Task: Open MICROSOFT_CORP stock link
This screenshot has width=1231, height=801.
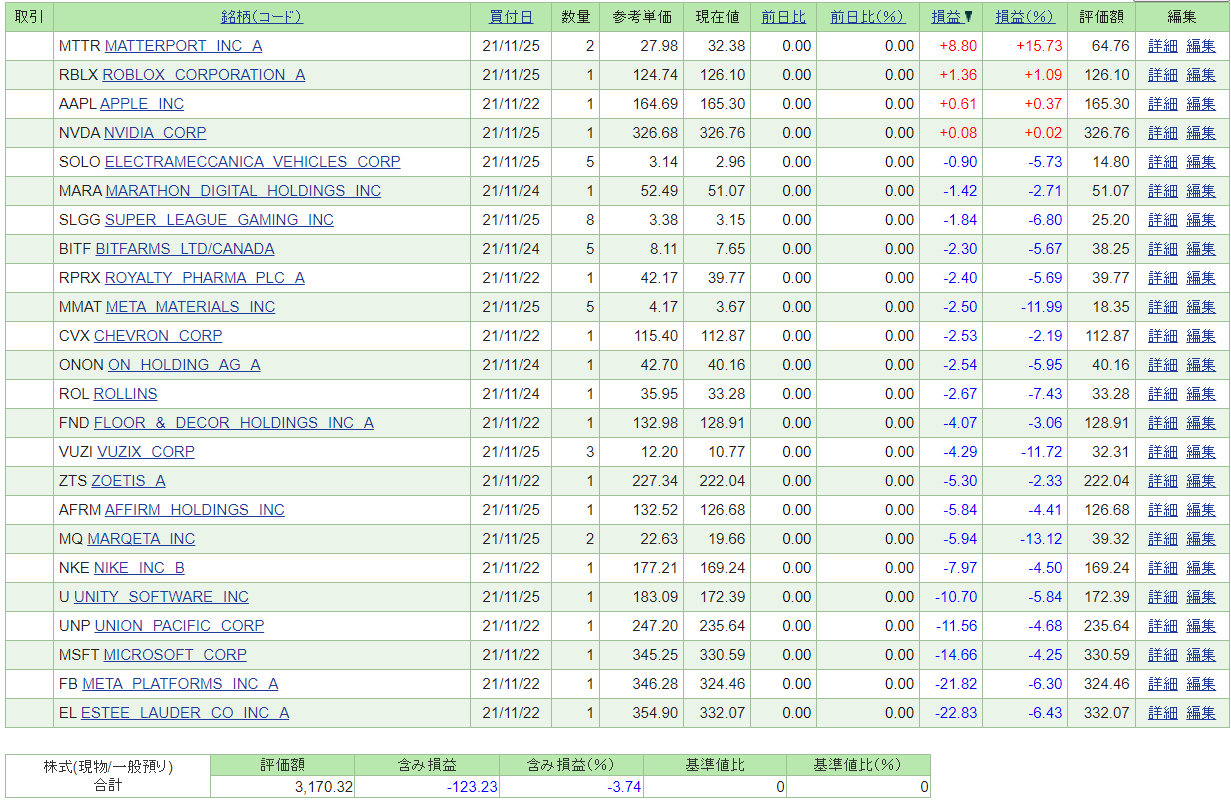Action: point(175,655)
